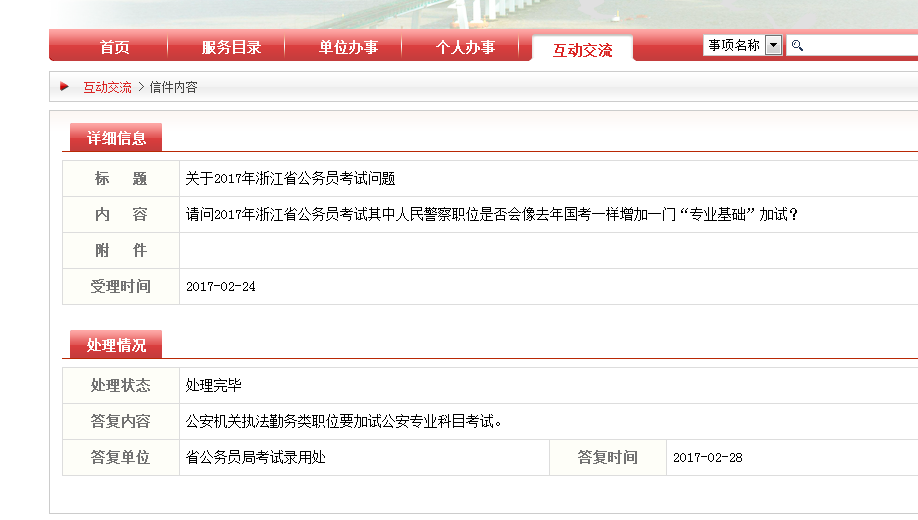Click the magnifier icon in search box
The width and height of the screenshot is (918, 520).
tap(797, 46)
